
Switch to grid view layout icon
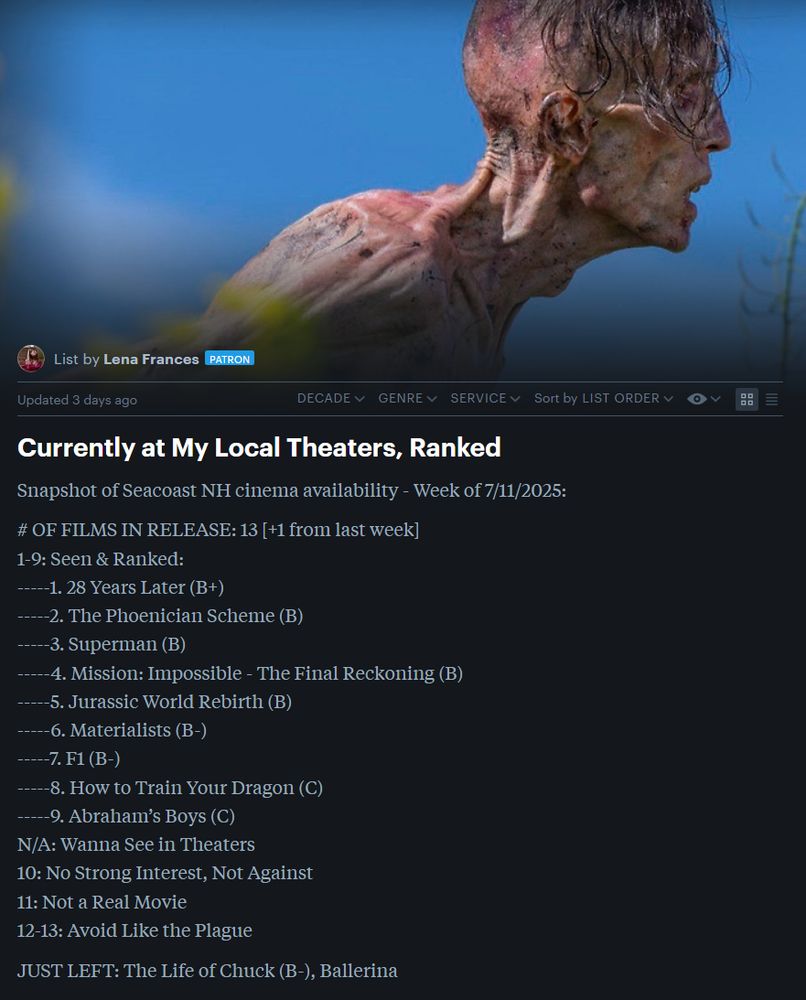click(747, 399)
